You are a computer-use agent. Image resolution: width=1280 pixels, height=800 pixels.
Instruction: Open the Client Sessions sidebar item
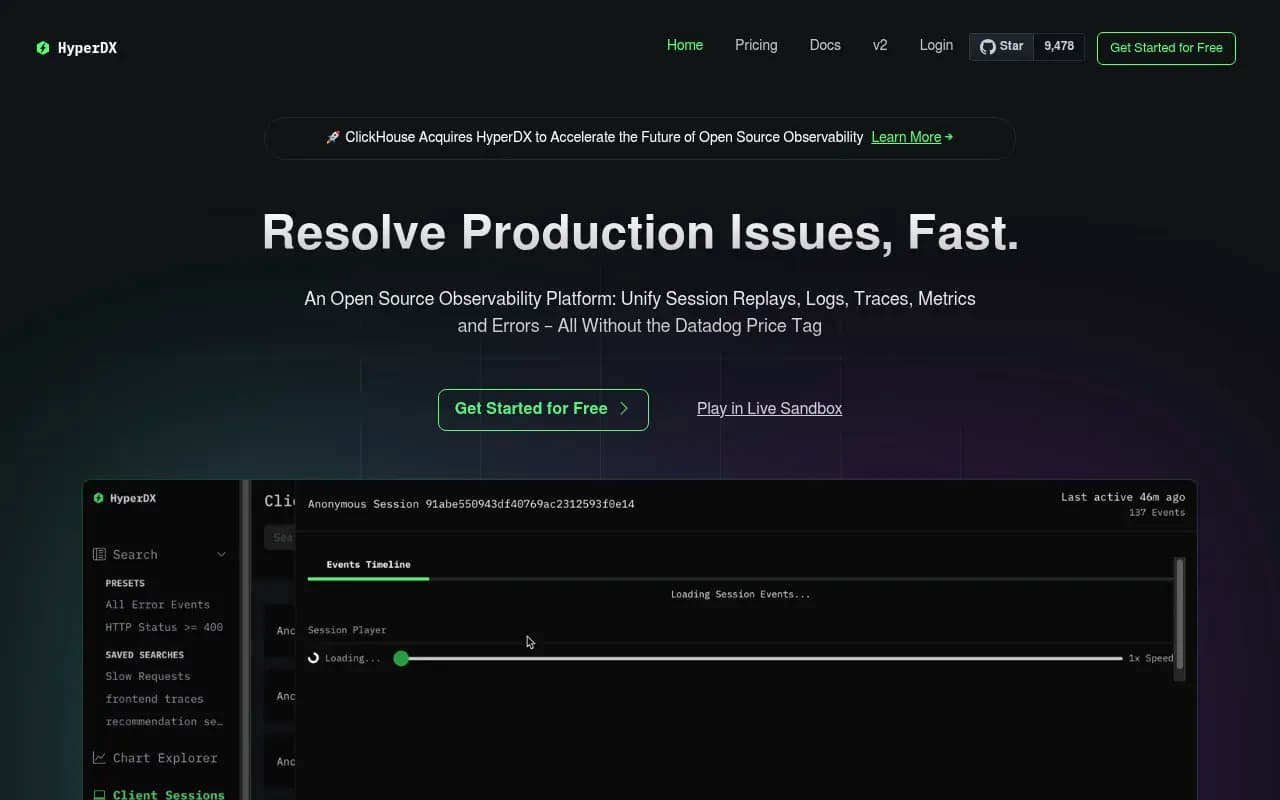(159, 795)
